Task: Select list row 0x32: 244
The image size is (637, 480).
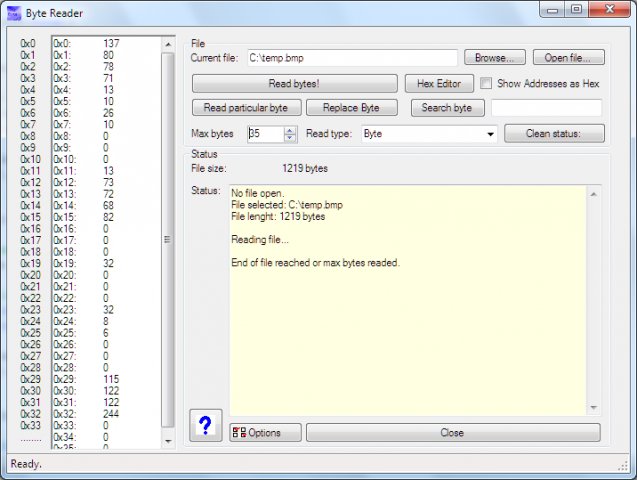Action: tap(107, 414)
